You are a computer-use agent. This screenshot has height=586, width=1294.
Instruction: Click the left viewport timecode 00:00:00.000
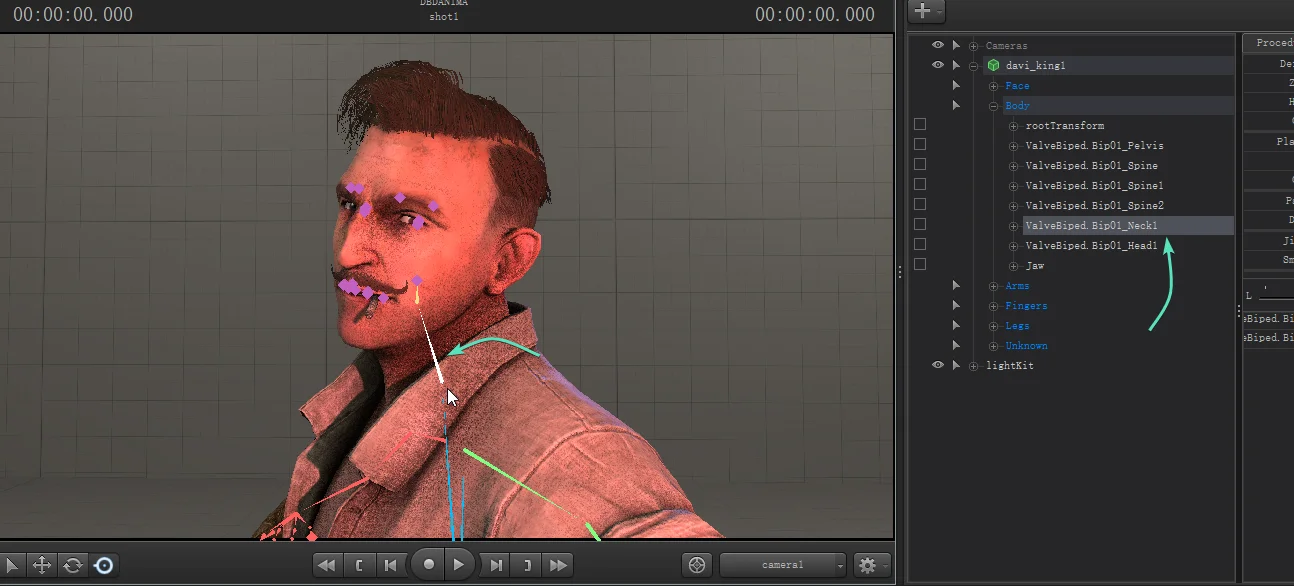[73, 14]
